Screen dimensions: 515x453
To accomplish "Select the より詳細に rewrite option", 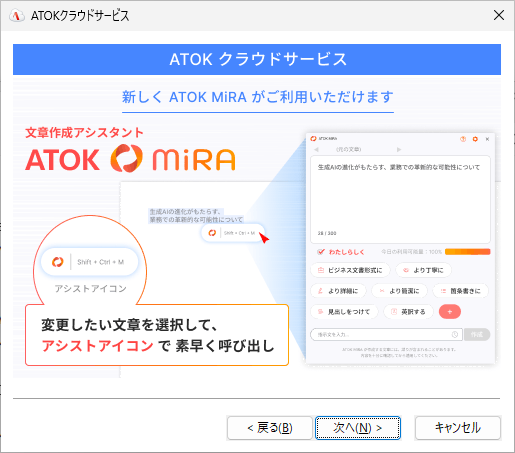I will coord(338,291).
